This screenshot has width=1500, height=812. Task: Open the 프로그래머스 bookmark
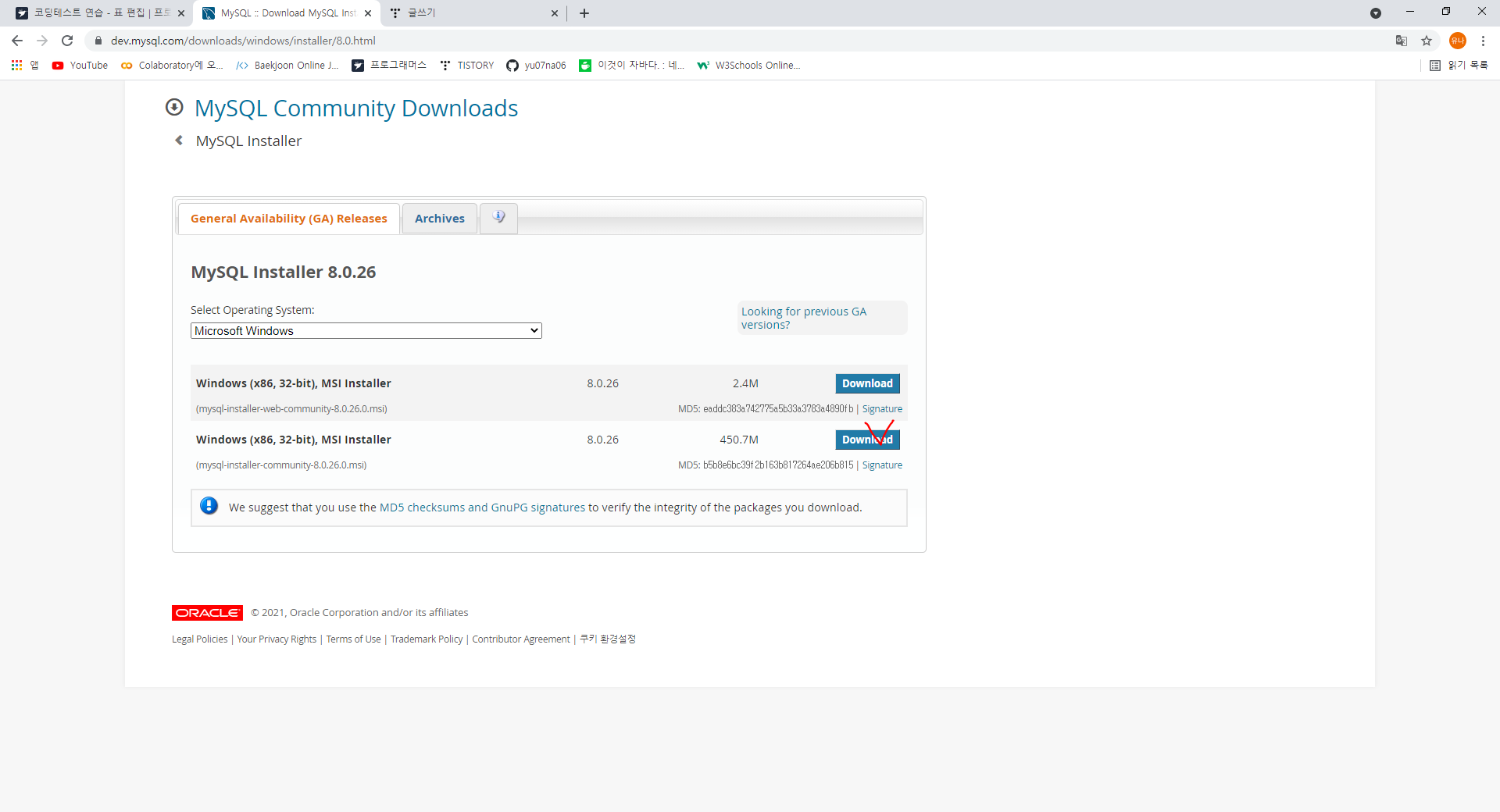coord(389,66)
